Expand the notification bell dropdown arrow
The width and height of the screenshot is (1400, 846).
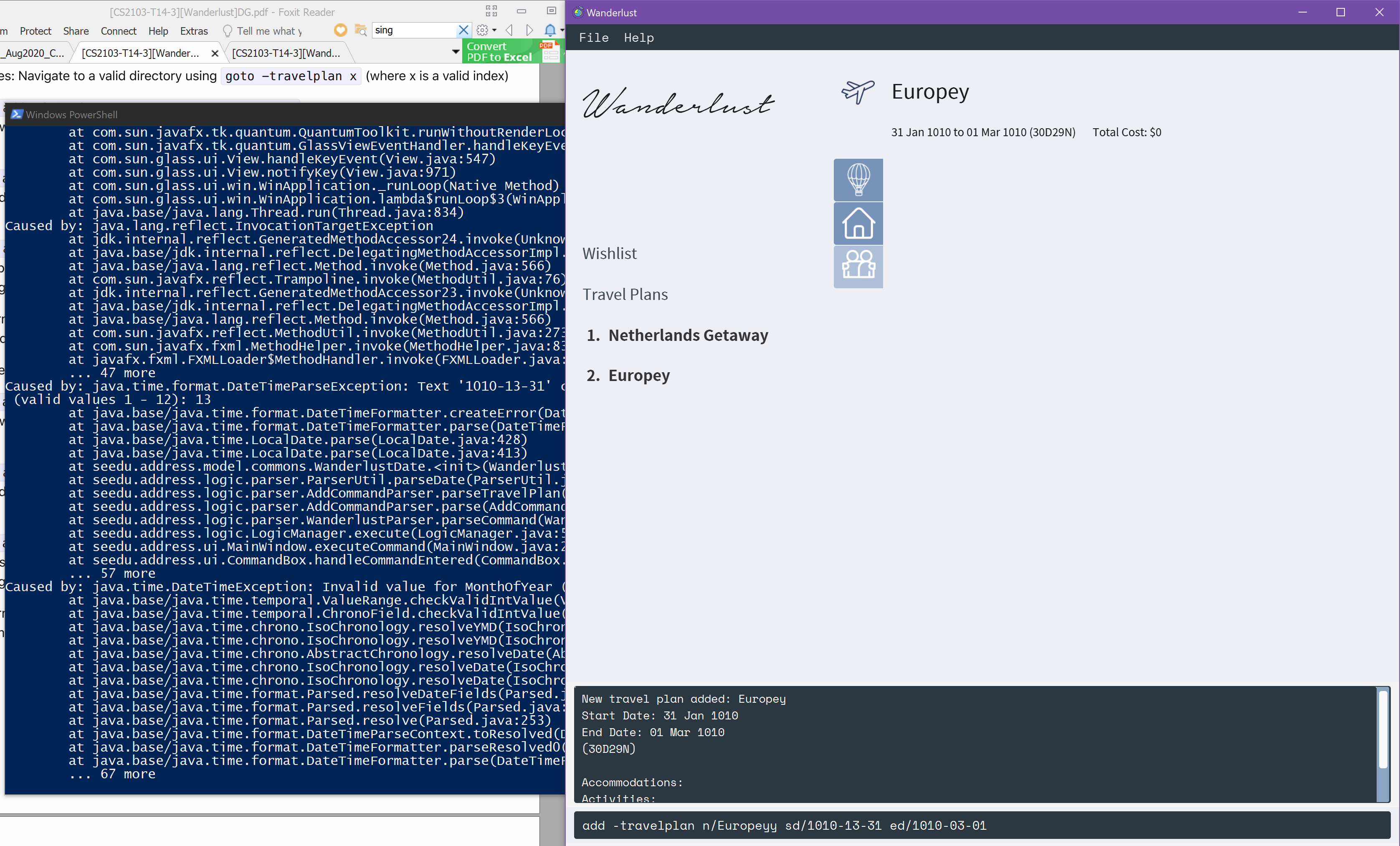pos(562,30)
